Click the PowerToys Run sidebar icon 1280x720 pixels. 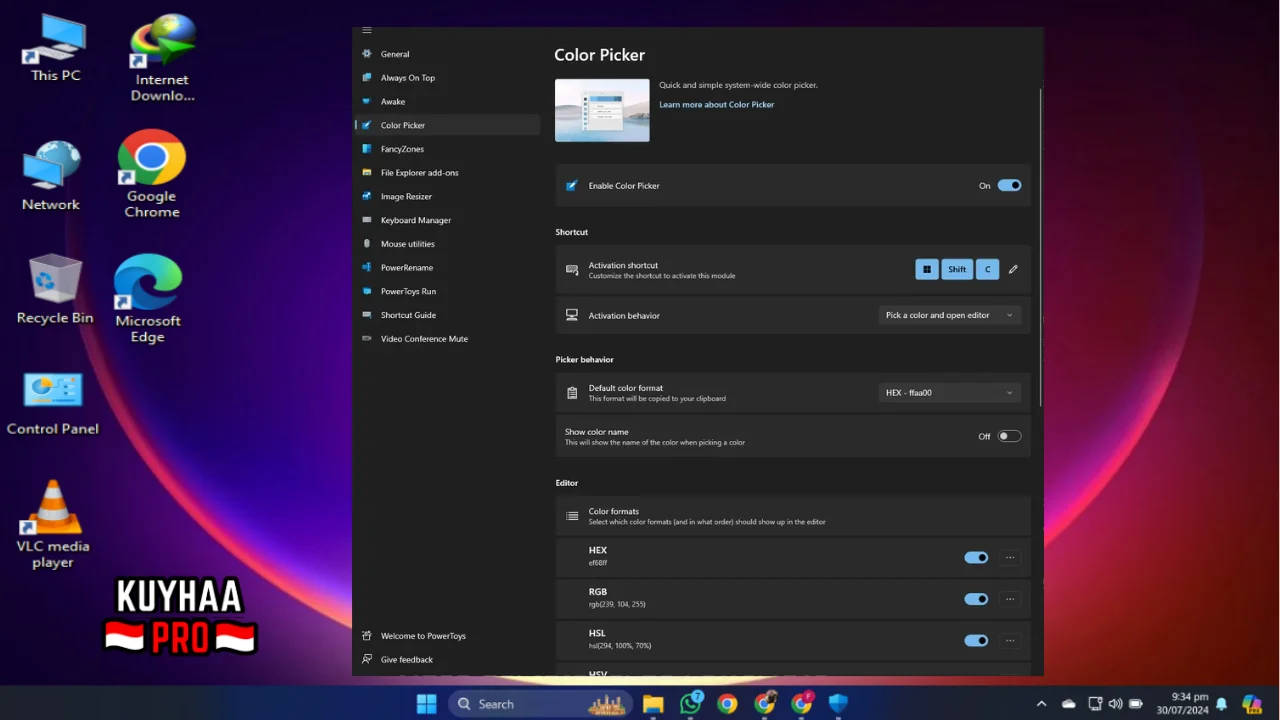point(367,291)
